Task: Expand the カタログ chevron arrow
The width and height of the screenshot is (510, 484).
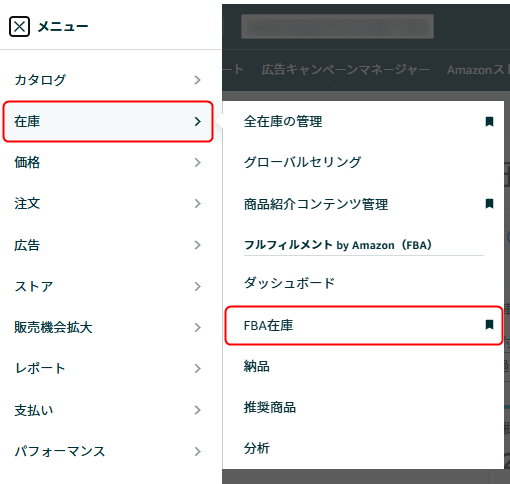Action: tap(198, 80)
